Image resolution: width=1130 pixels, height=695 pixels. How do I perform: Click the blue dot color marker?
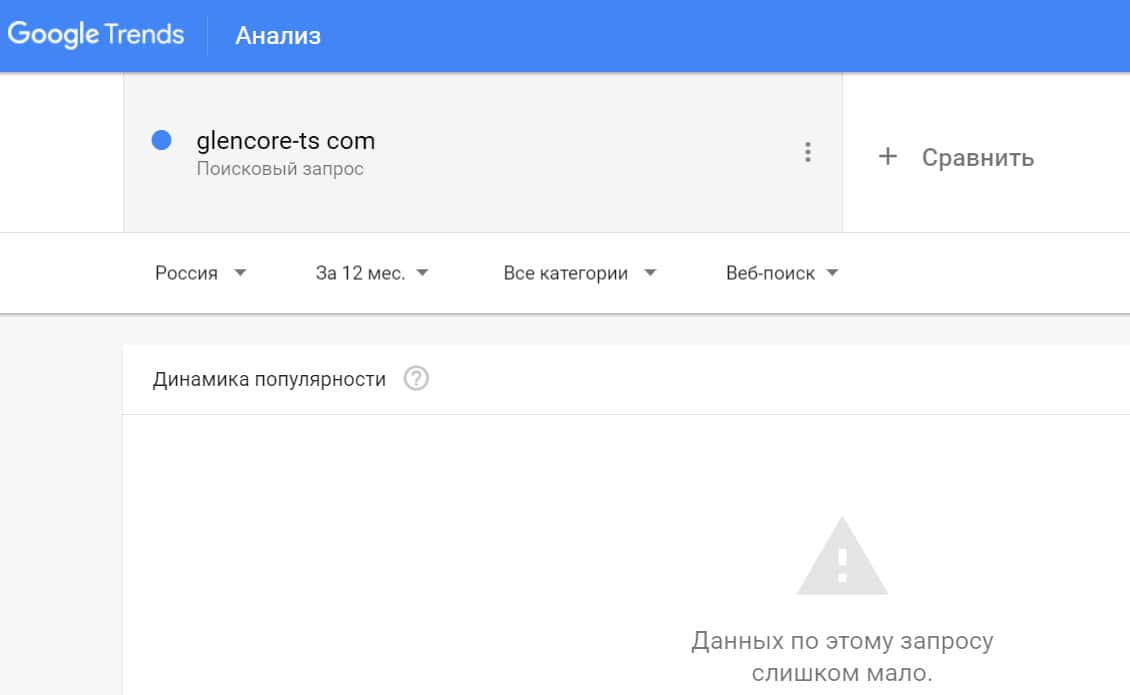tap(161, 141)
